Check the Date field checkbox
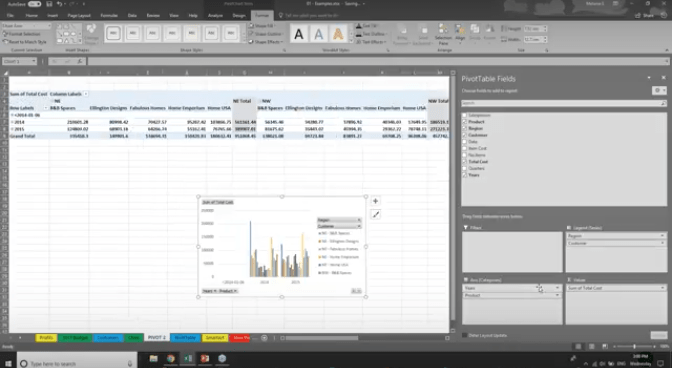The height and width of the screenshot is (368, 680). (x=464, y=142)
